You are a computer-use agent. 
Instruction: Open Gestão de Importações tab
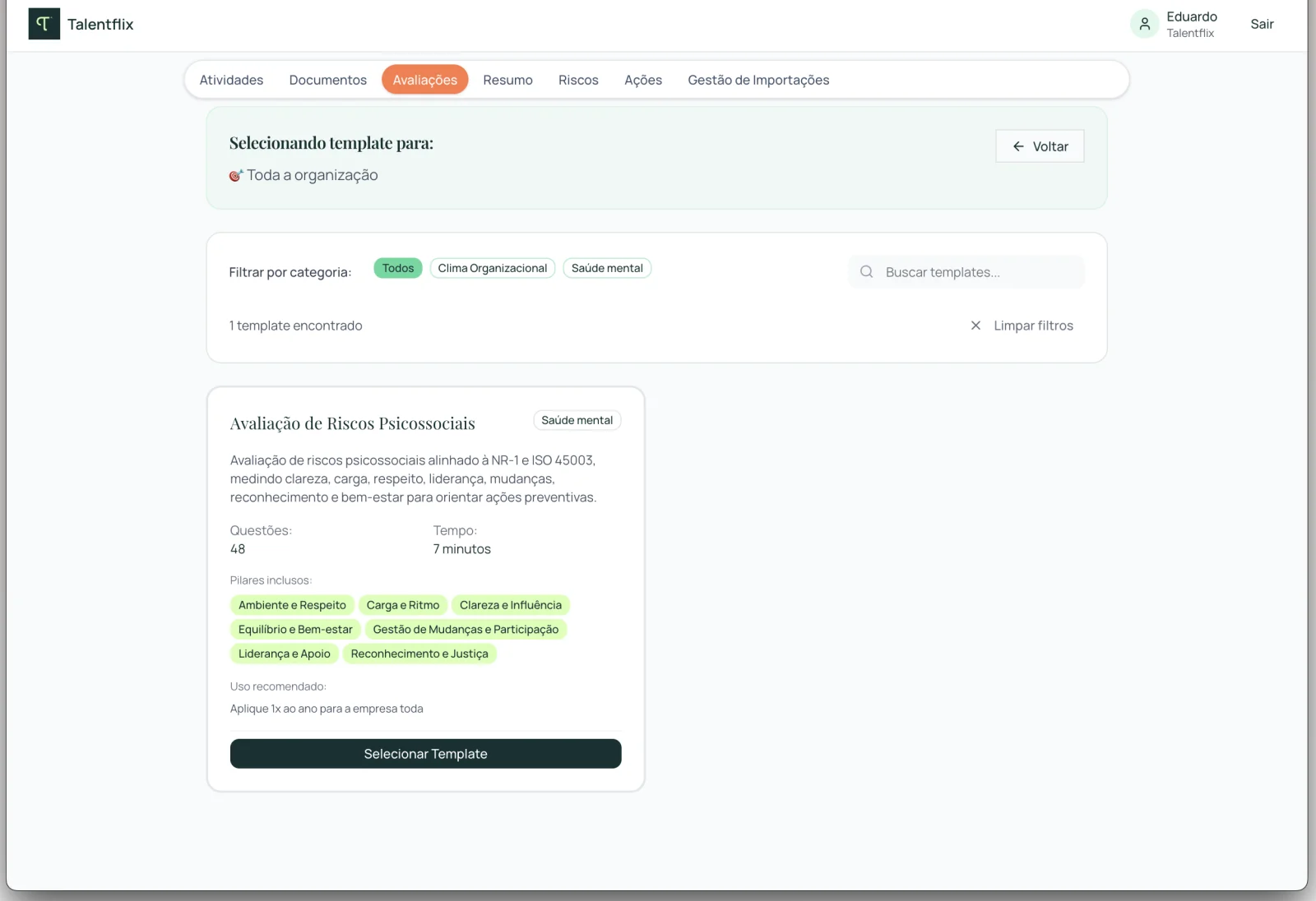click(758, 80)
